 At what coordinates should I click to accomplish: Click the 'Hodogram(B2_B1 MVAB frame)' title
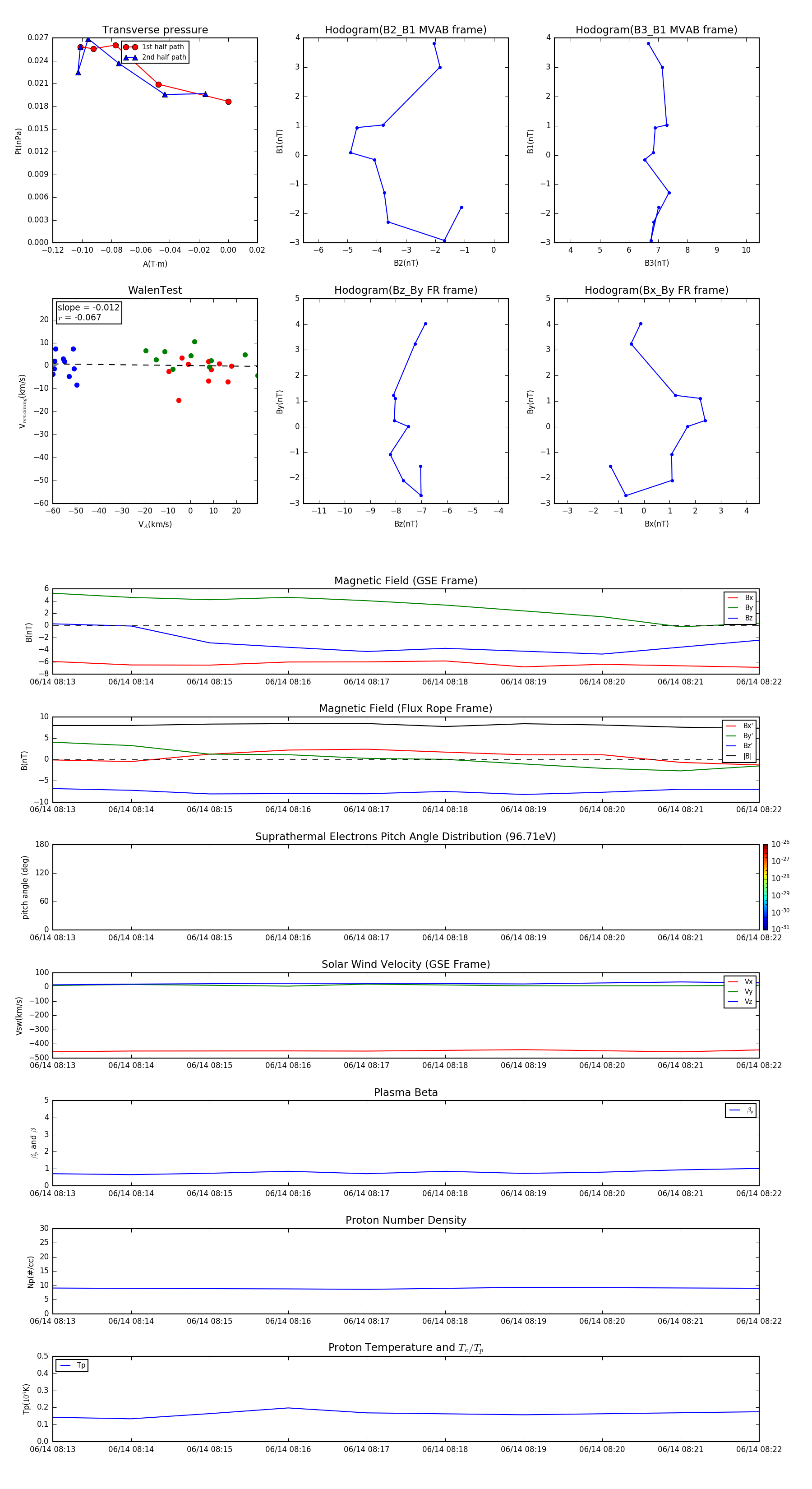pos(406,30)
